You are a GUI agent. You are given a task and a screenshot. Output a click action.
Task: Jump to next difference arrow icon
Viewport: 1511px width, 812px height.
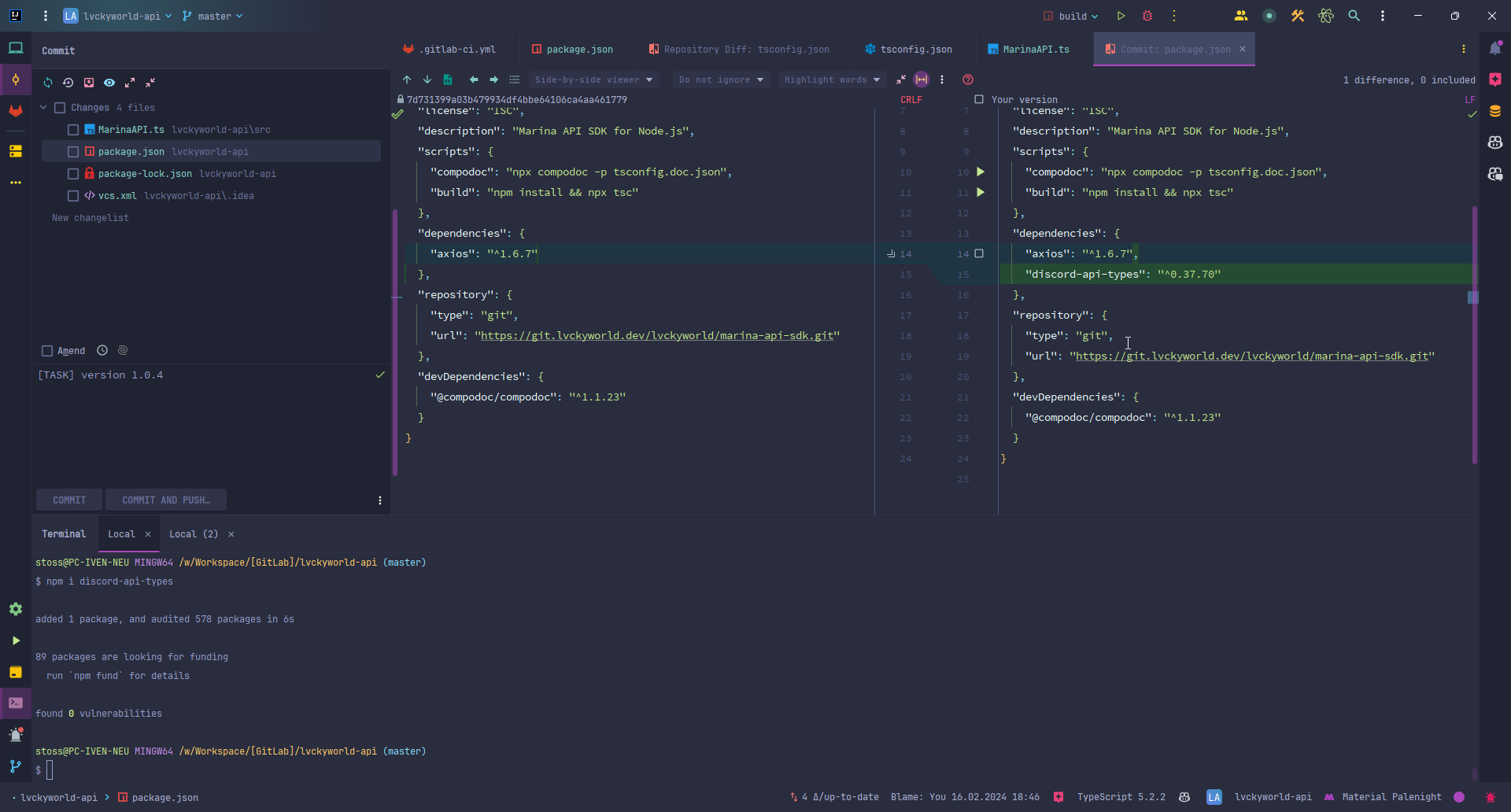tap(427, 79)
